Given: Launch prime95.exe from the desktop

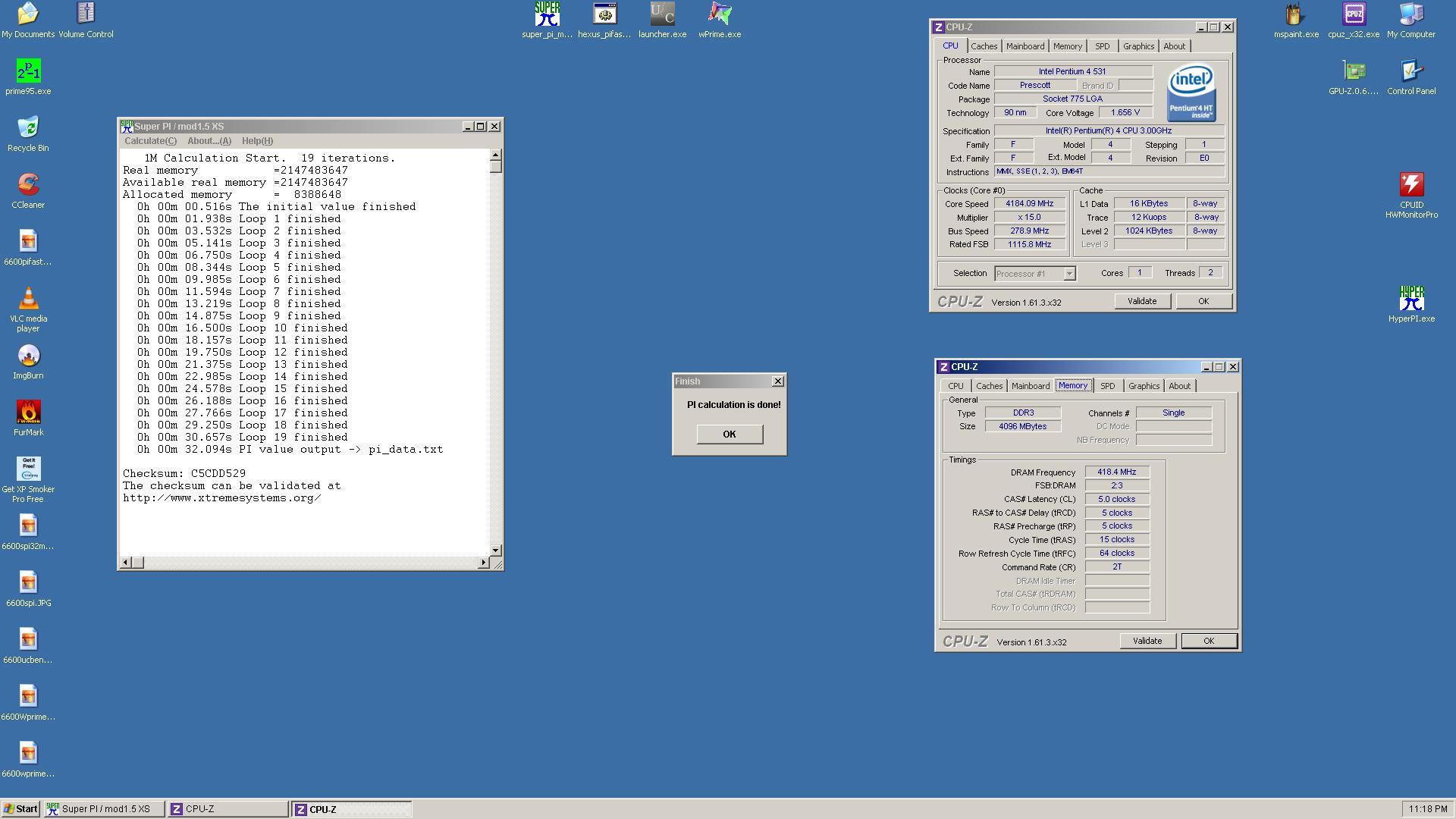Looking at the screenshot, I should point(28,77).
